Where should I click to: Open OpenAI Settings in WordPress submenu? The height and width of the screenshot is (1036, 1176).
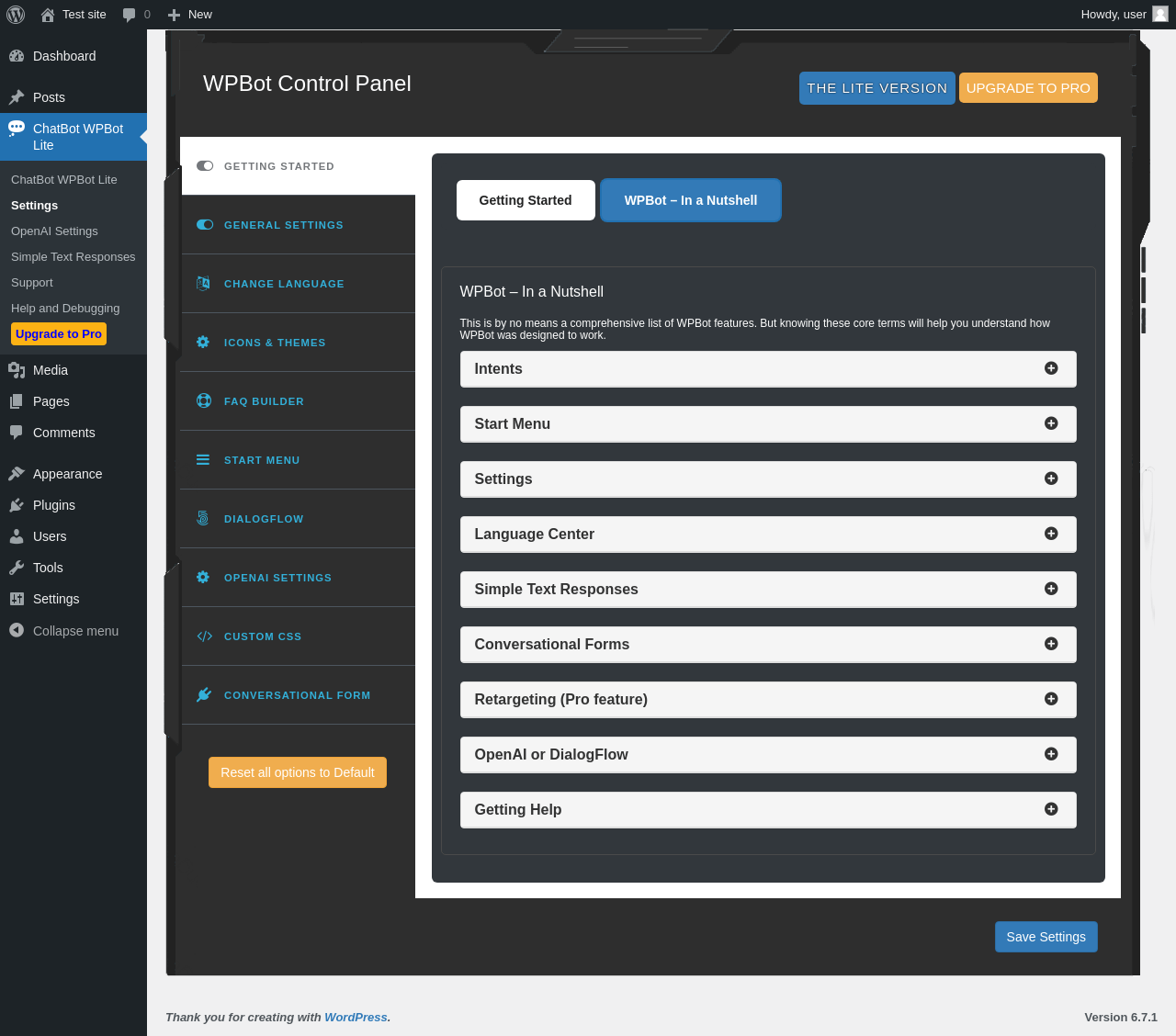54,231
